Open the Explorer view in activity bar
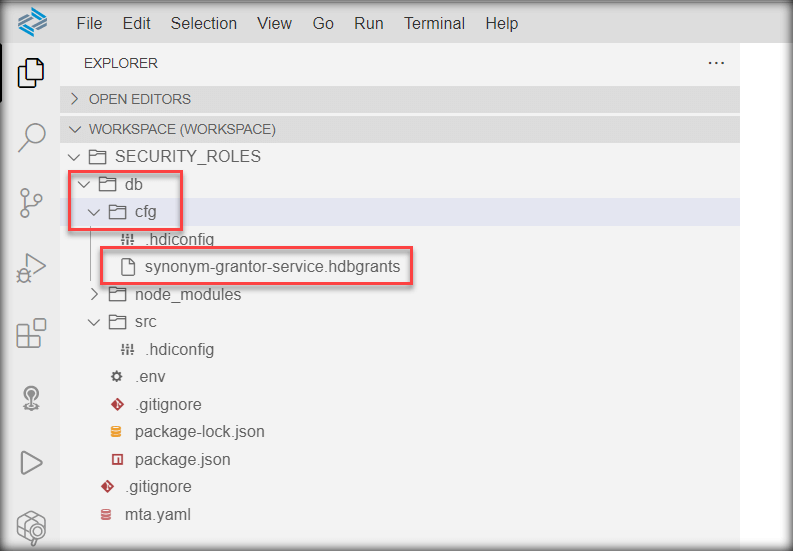 (31, 73)
